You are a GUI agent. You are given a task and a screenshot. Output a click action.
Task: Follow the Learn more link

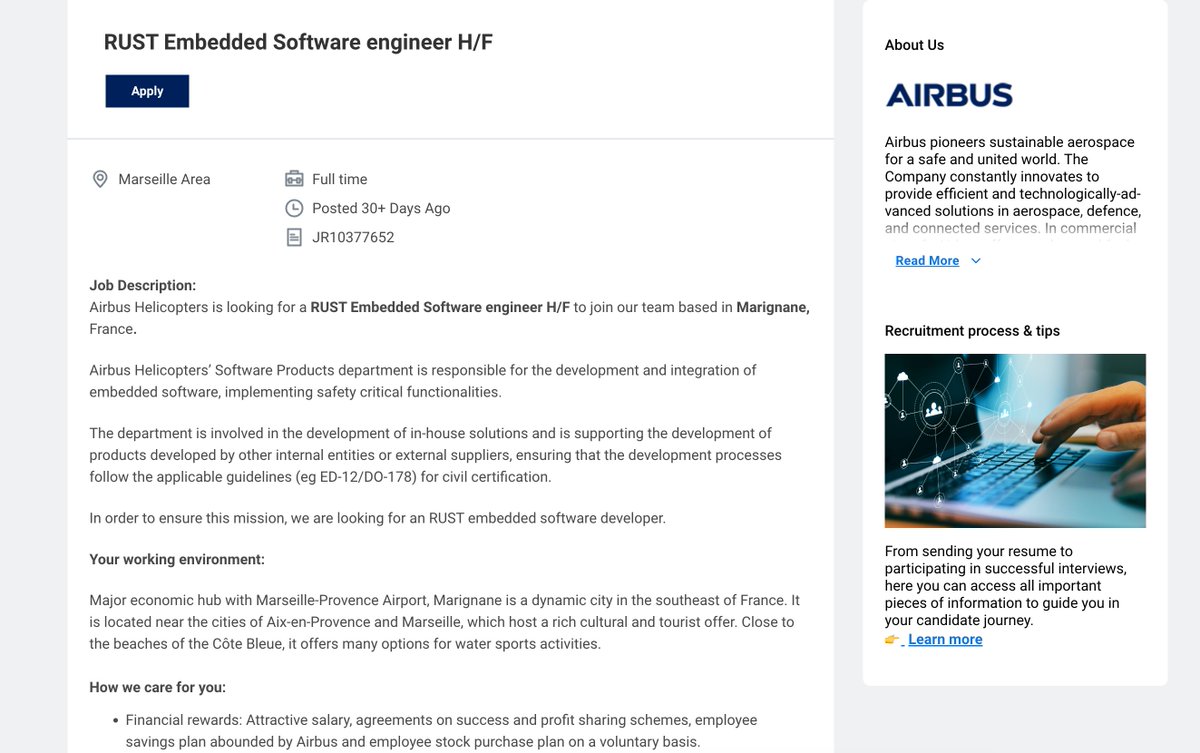(x=945, y=640)
